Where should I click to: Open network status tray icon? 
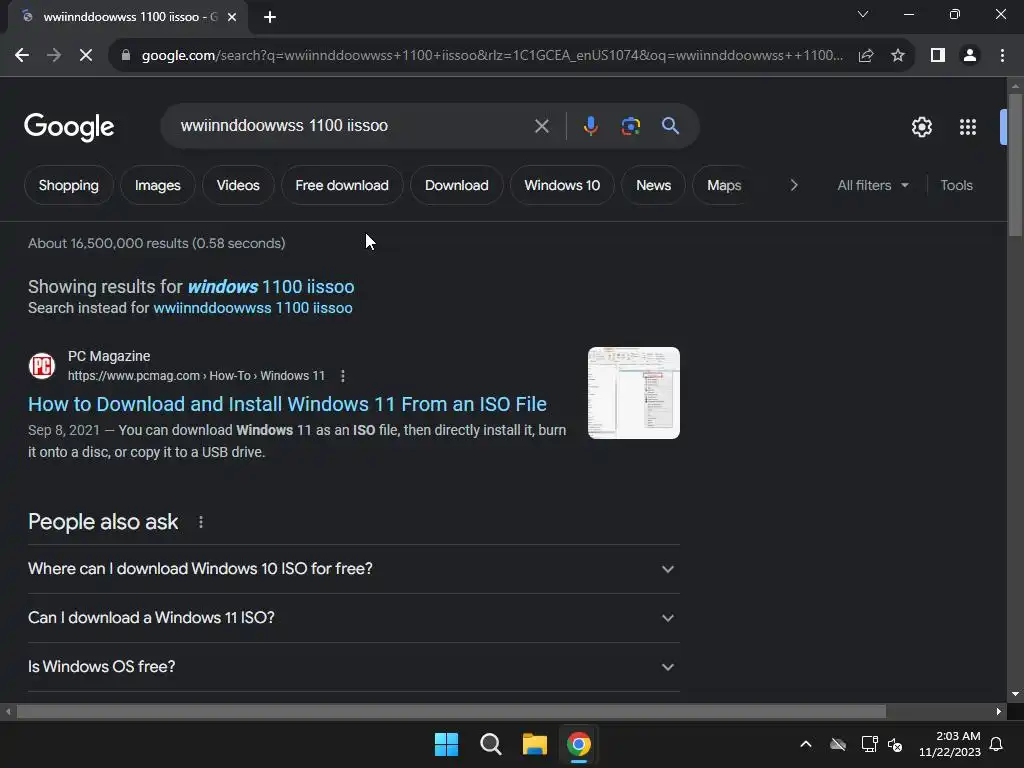pyautogui.click(x=869, y=744)
